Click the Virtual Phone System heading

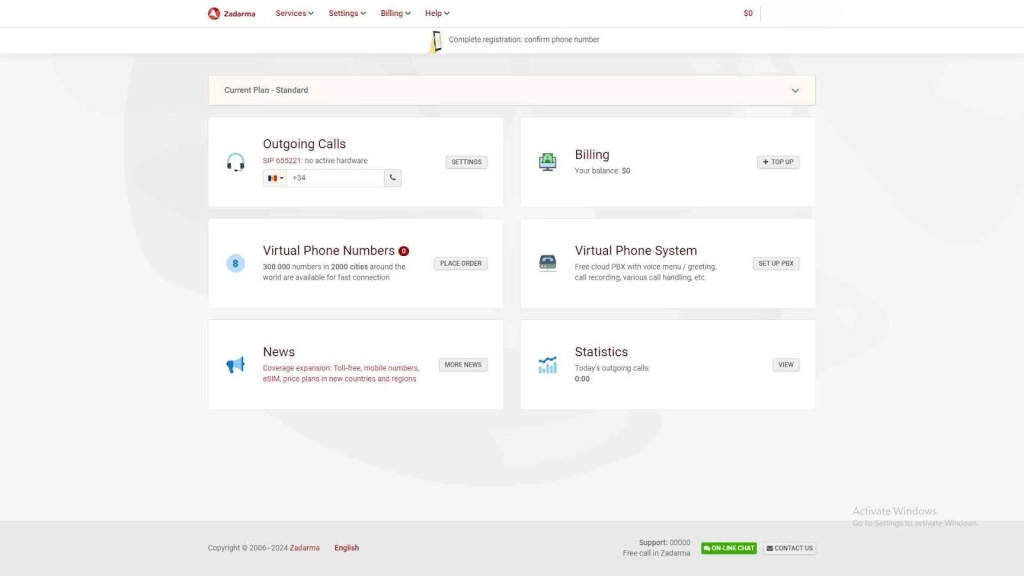[x=635, y=251]
